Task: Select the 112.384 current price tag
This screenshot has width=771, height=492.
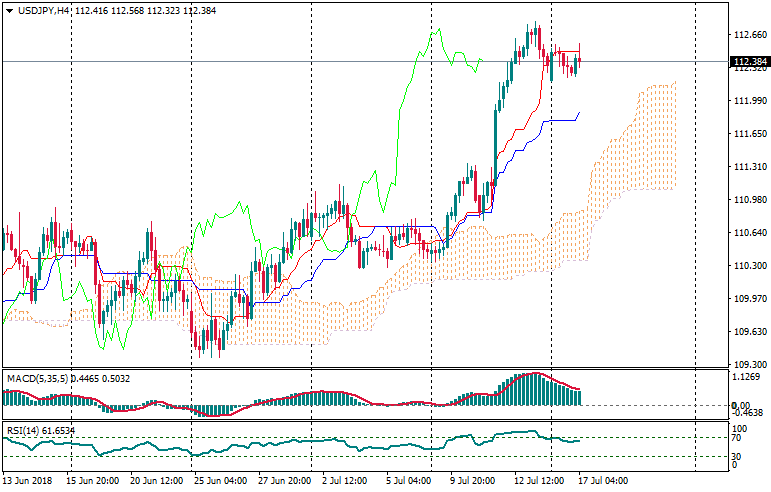Action: [x=749, y=62]
